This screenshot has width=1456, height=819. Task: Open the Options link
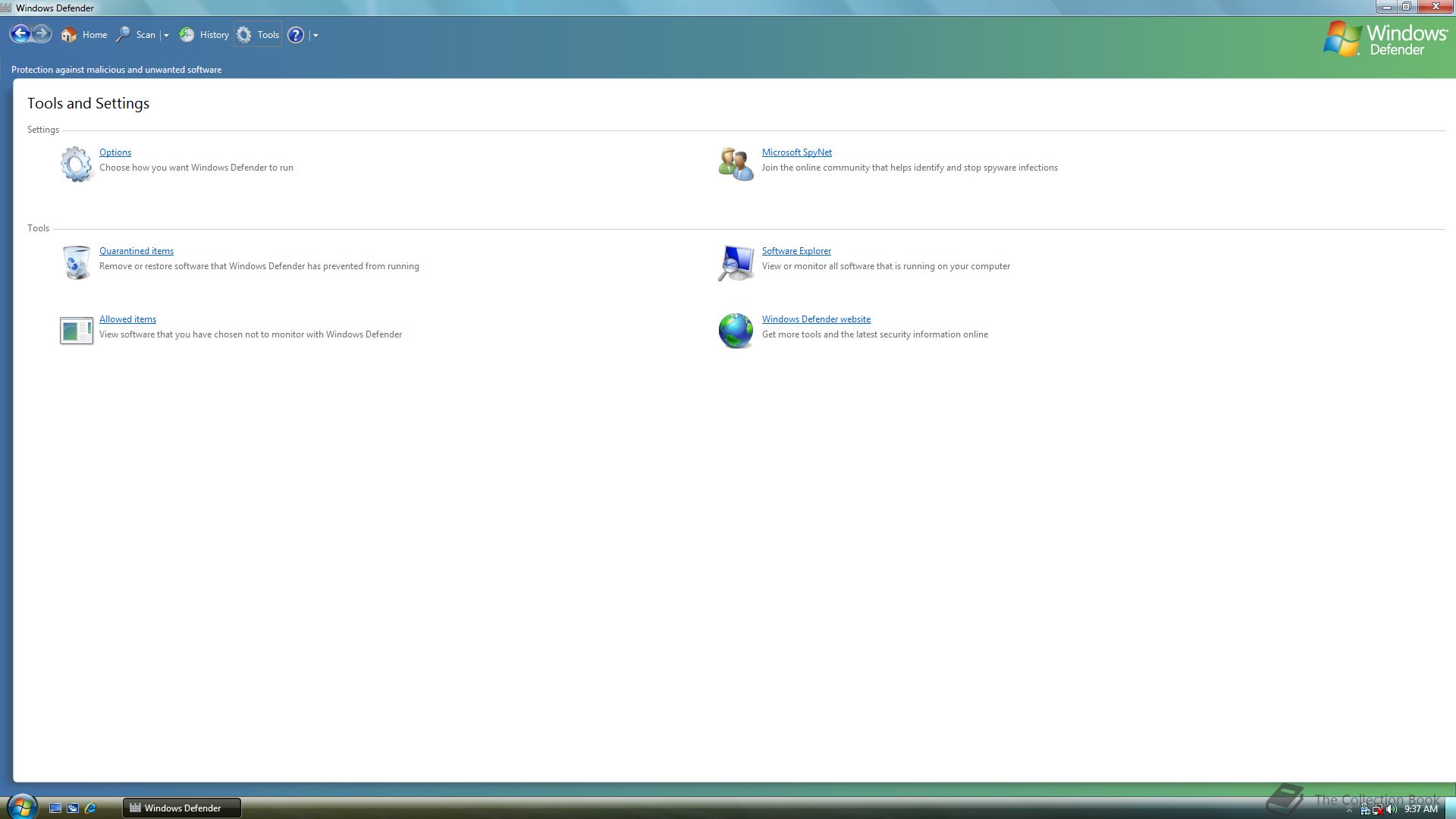(x=115, y=152)
